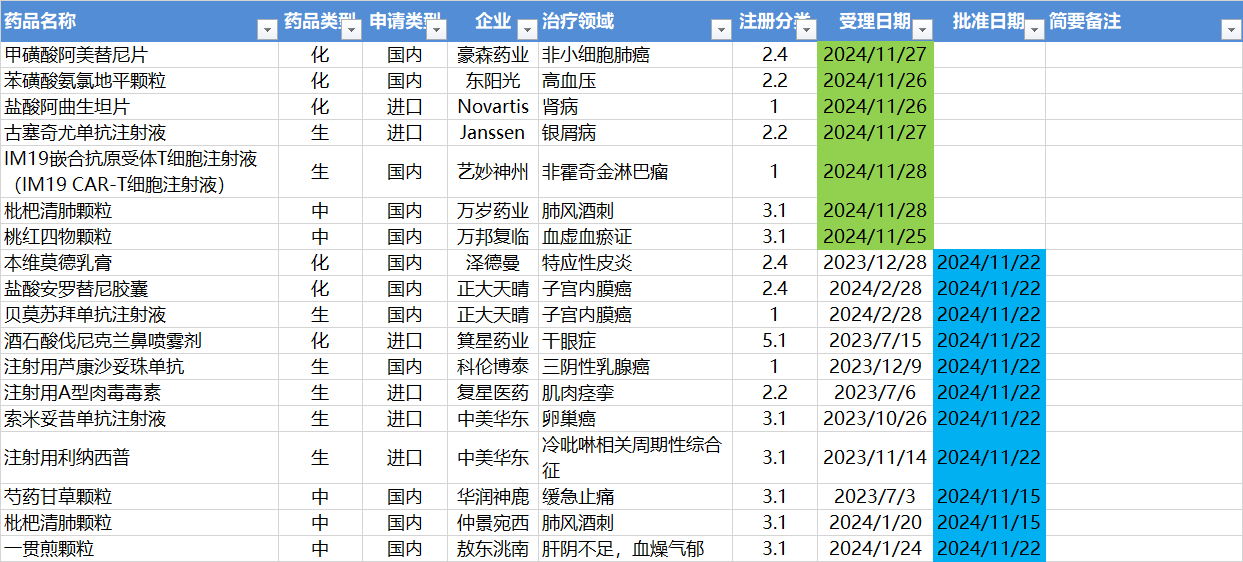1243x562 pixels.
Task: Open the filter dropdown for 简要备注 column
Action: click(x=1231, y=30)
